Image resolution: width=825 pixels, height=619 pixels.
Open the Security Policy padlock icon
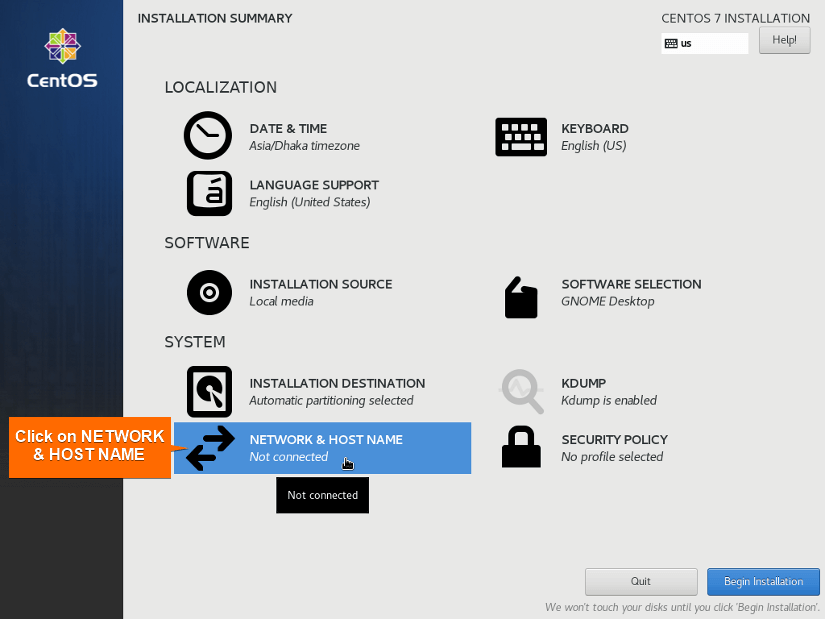click(x=521, y=447)
